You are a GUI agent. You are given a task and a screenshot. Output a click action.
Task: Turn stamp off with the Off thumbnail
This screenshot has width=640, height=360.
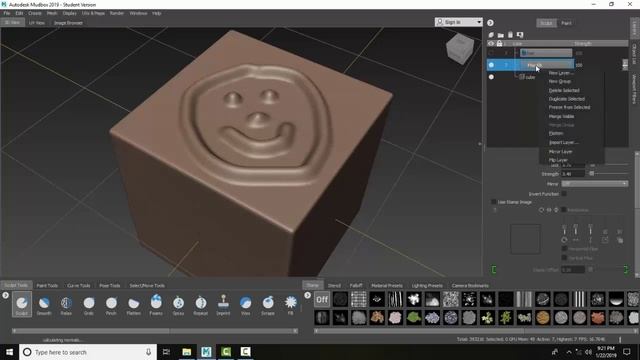[x=322, y=300]
